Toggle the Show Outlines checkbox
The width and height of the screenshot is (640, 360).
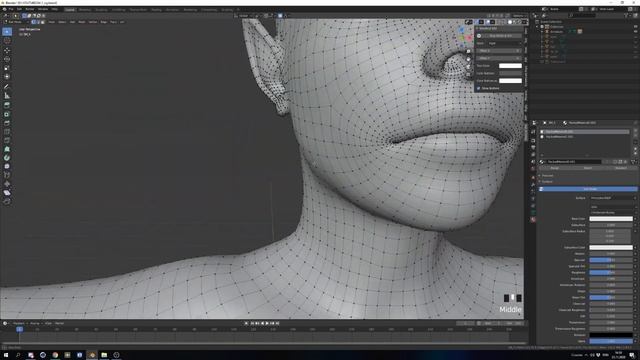coord(479,88)
